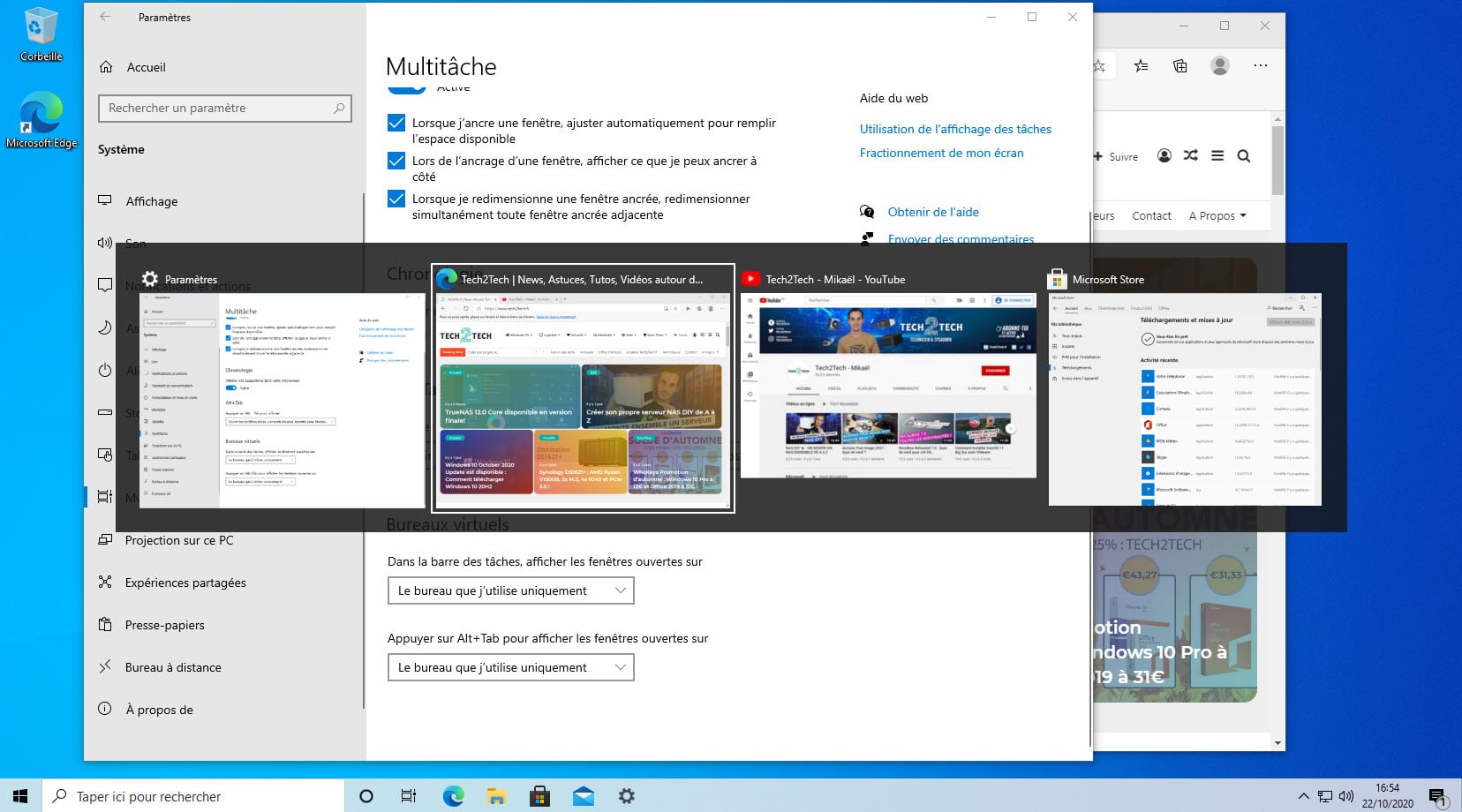Screen dimensions: 1462x812
Task: Open the hamburger menu icon on the webpage
Action: pyautogui.click(x=1217, y=155)
